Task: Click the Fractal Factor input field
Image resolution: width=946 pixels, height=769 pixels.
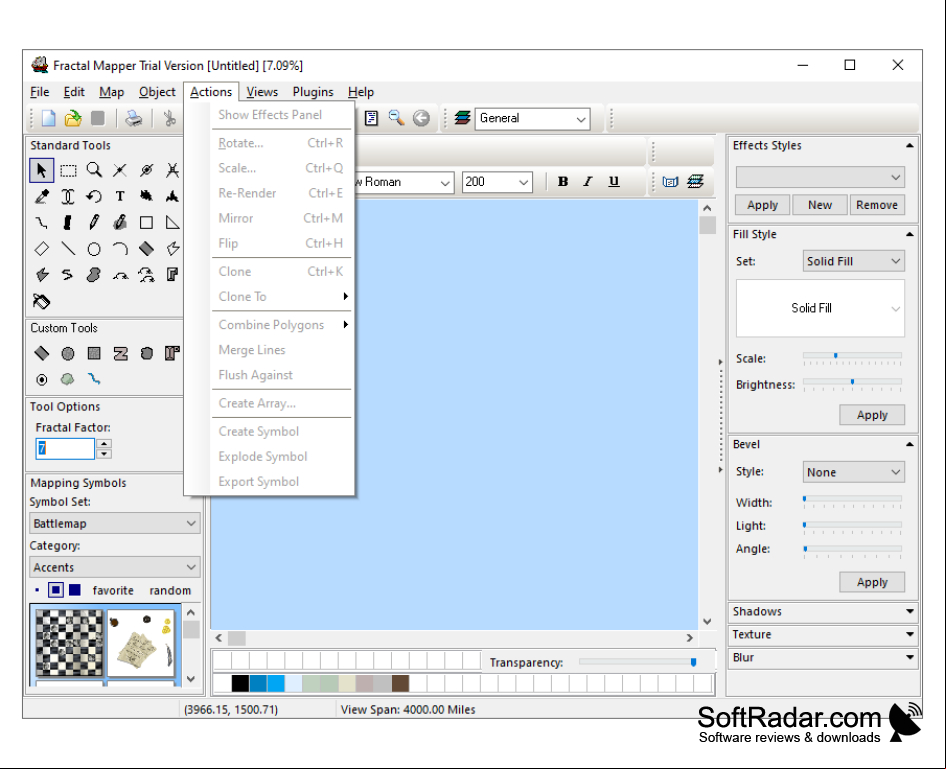Action: coord(65,449)
